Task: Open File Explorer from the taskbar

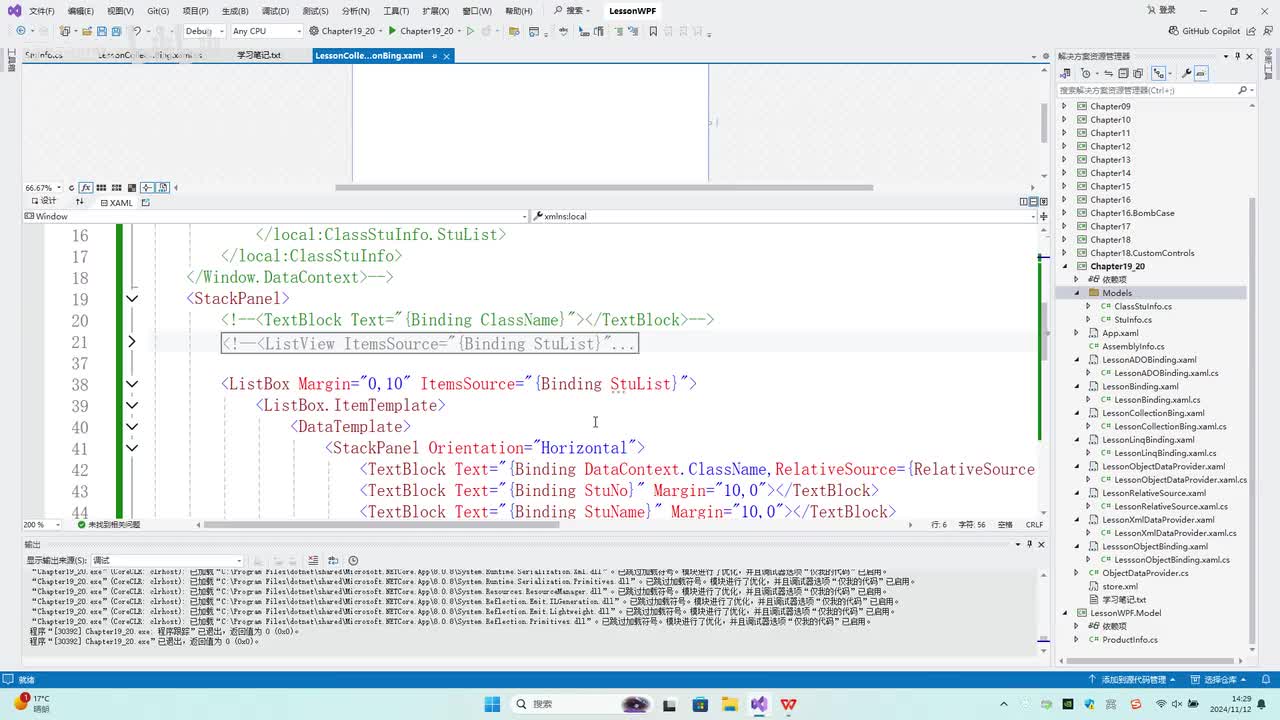Action: (x=729, y=704)
